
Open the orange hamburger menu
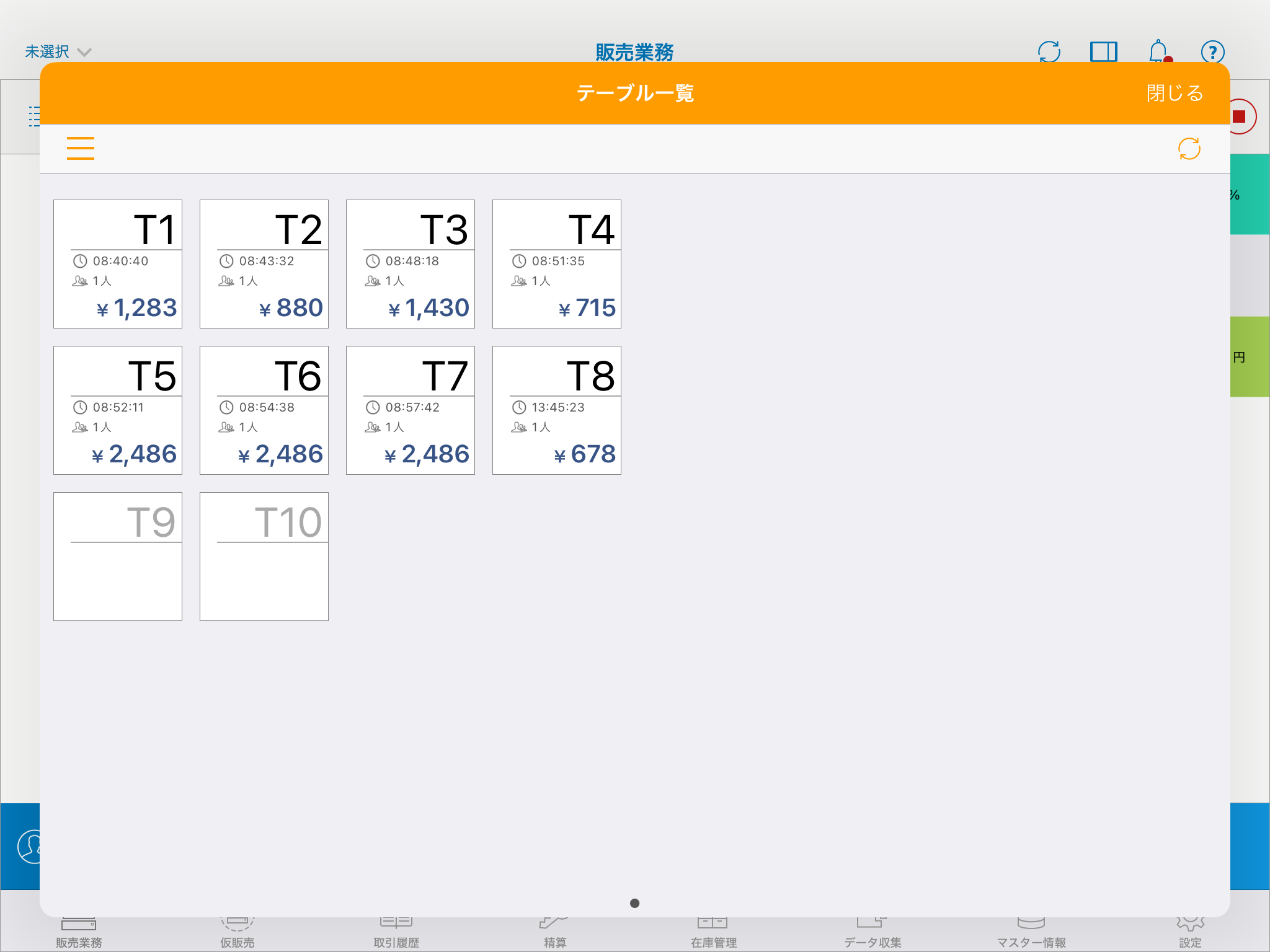point(81,149)
